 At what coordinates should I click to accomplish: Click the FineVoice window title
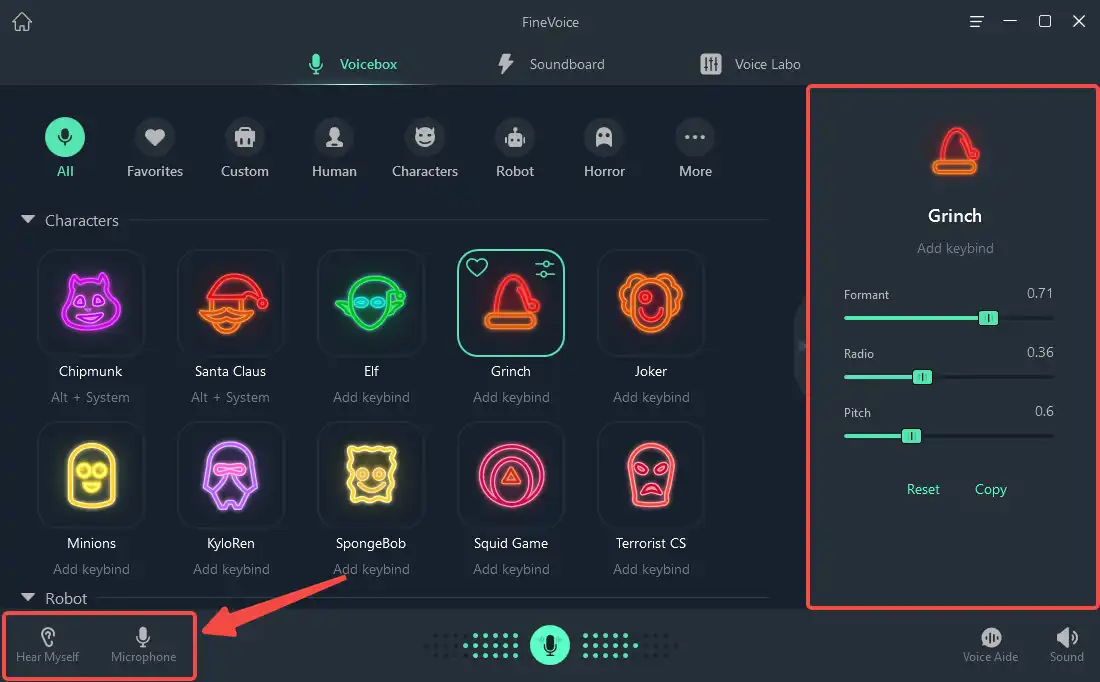(x=550, y=22)
